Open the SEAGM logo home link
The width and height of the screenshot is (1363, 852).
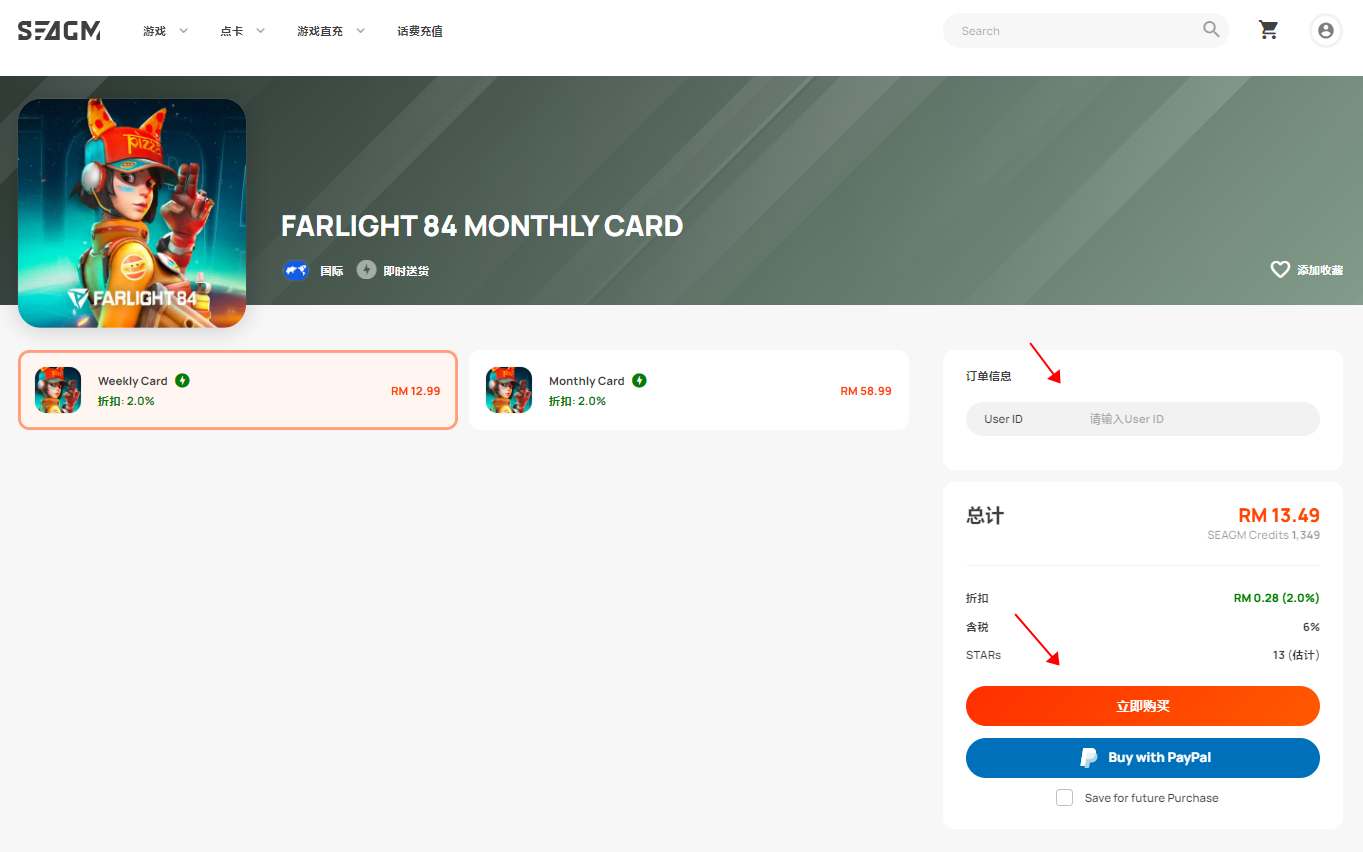59,31
